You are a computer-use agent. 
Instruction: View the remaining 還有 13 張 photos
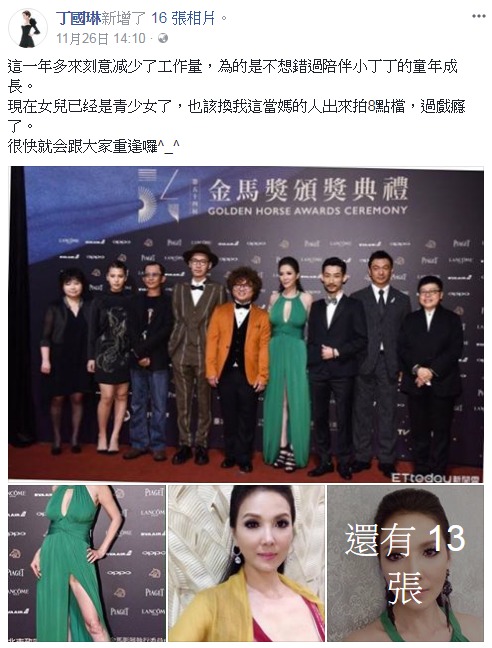tap(405, 563)
